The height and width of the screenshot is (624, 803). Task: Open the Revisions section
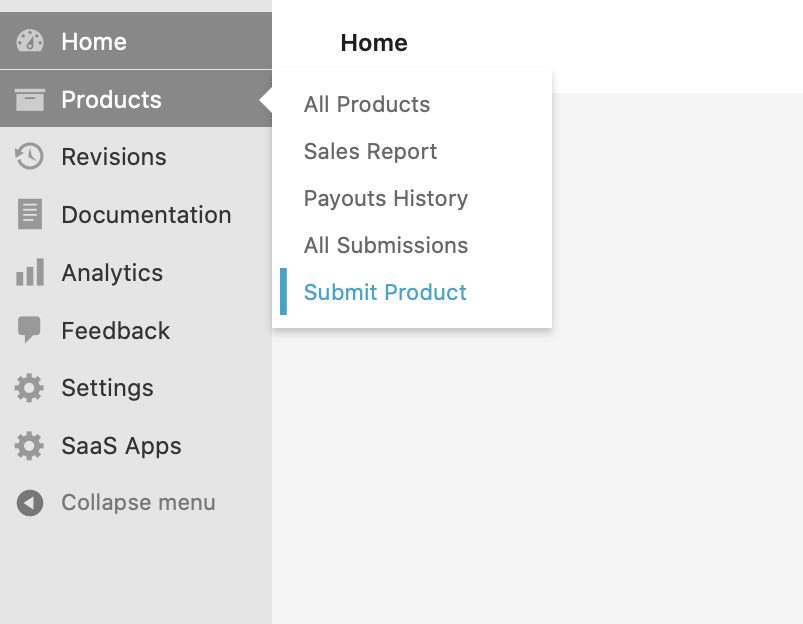click(x=113, y=156)
